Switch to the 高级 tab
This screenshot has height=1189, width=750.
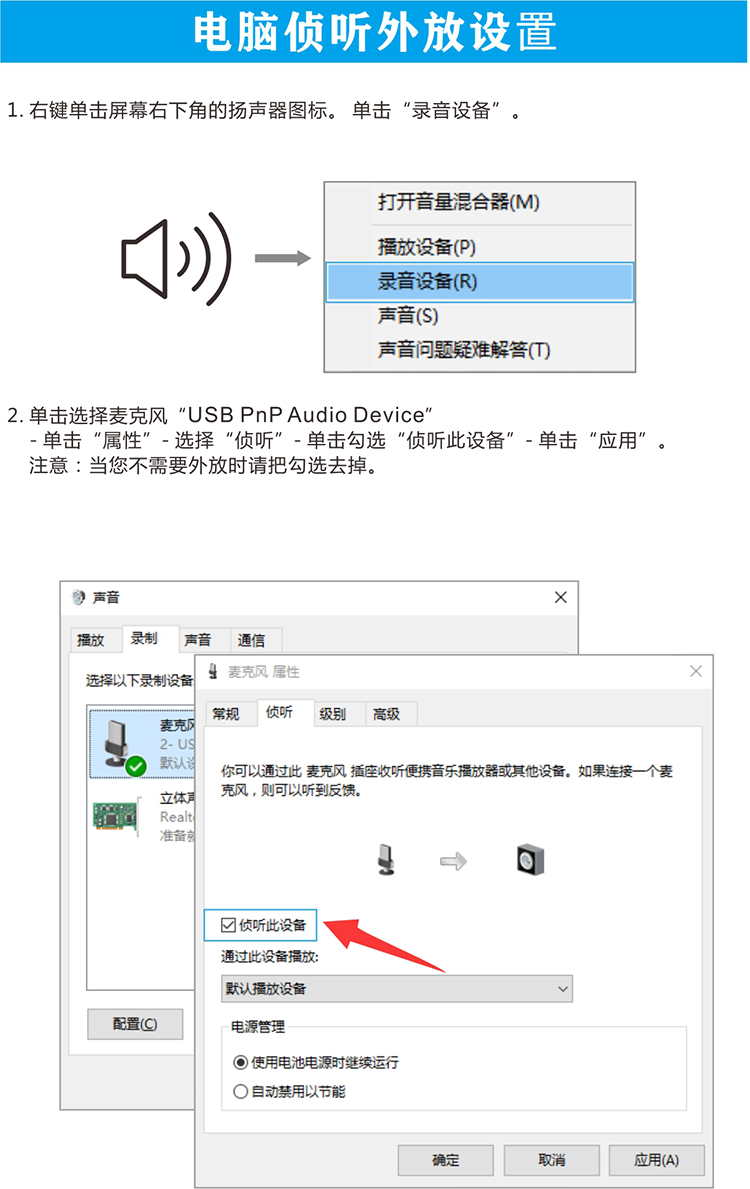tap(387, 714)
